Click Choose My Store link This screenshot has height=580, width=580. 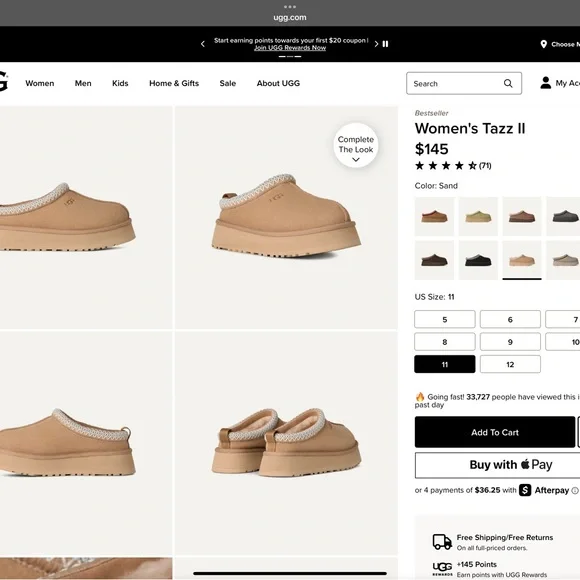coord(565,44)
